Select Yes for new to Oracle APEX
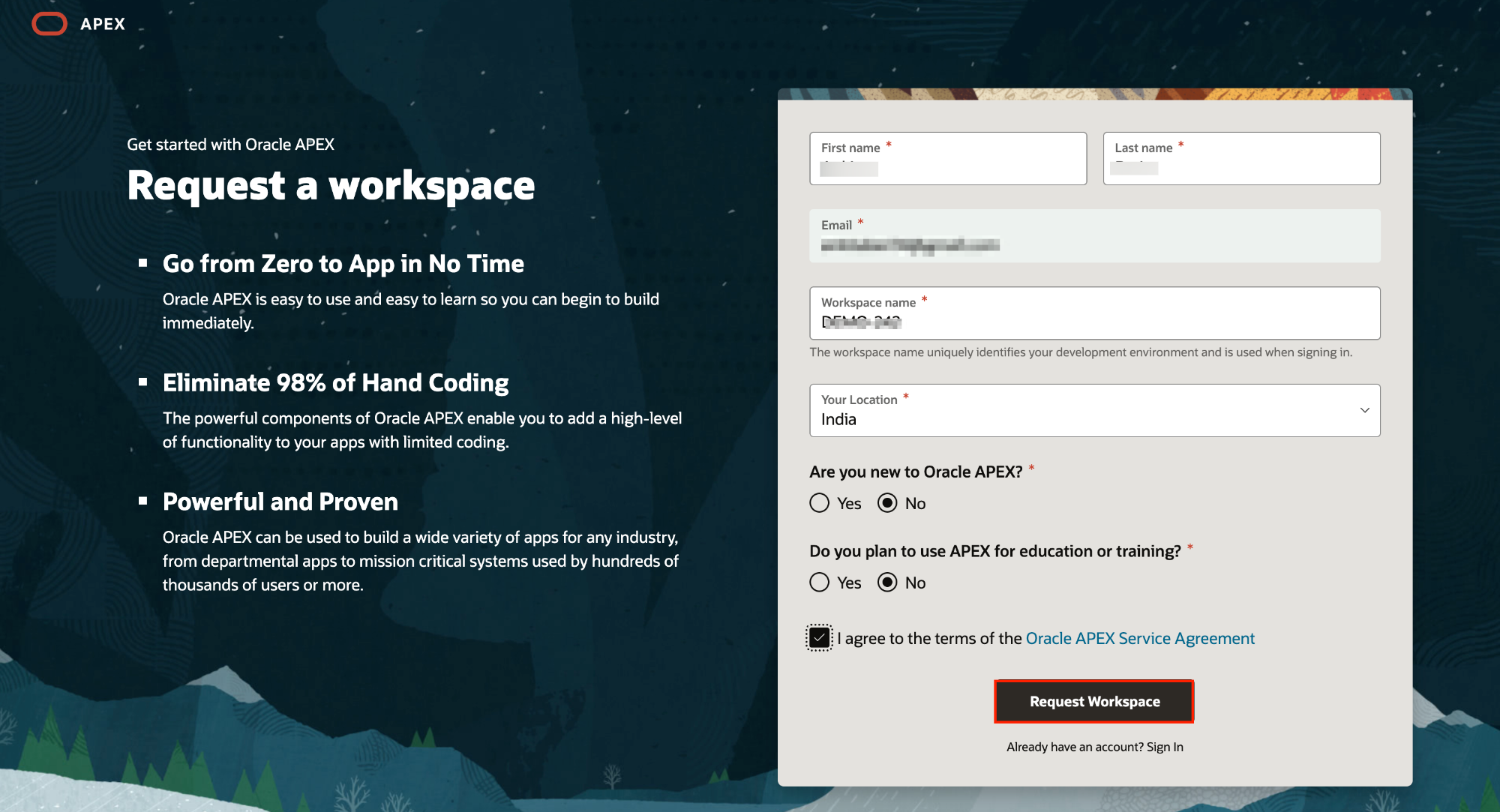 point(820,503)
